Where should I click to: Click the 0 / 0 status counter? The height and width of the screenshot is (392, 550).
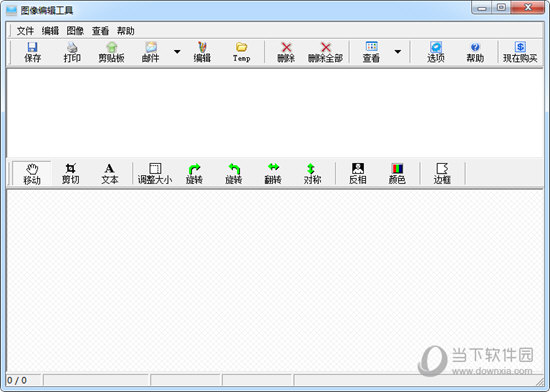(x=17, y=380)
